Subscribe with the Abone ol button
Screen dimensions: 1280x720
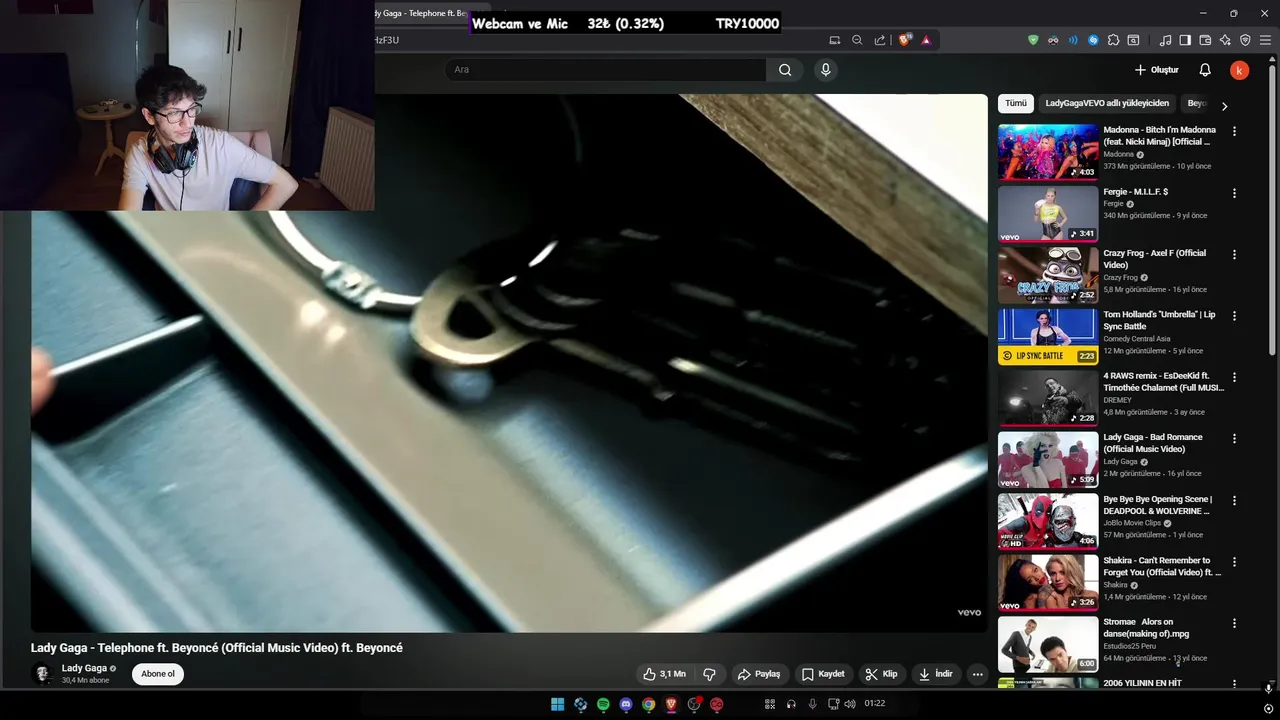tap(158, 674)
